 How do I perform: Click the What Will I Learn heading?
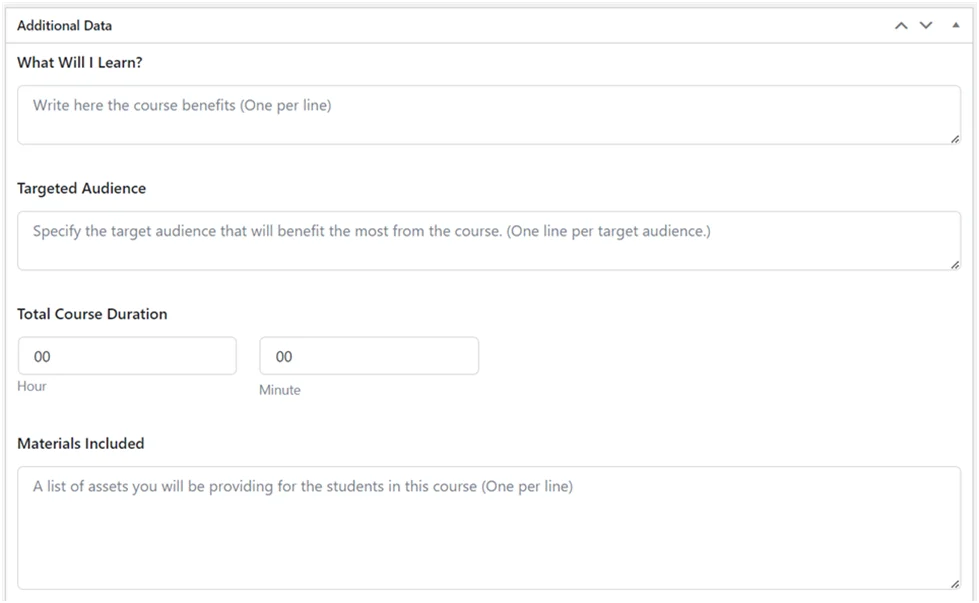pos(79,61)
